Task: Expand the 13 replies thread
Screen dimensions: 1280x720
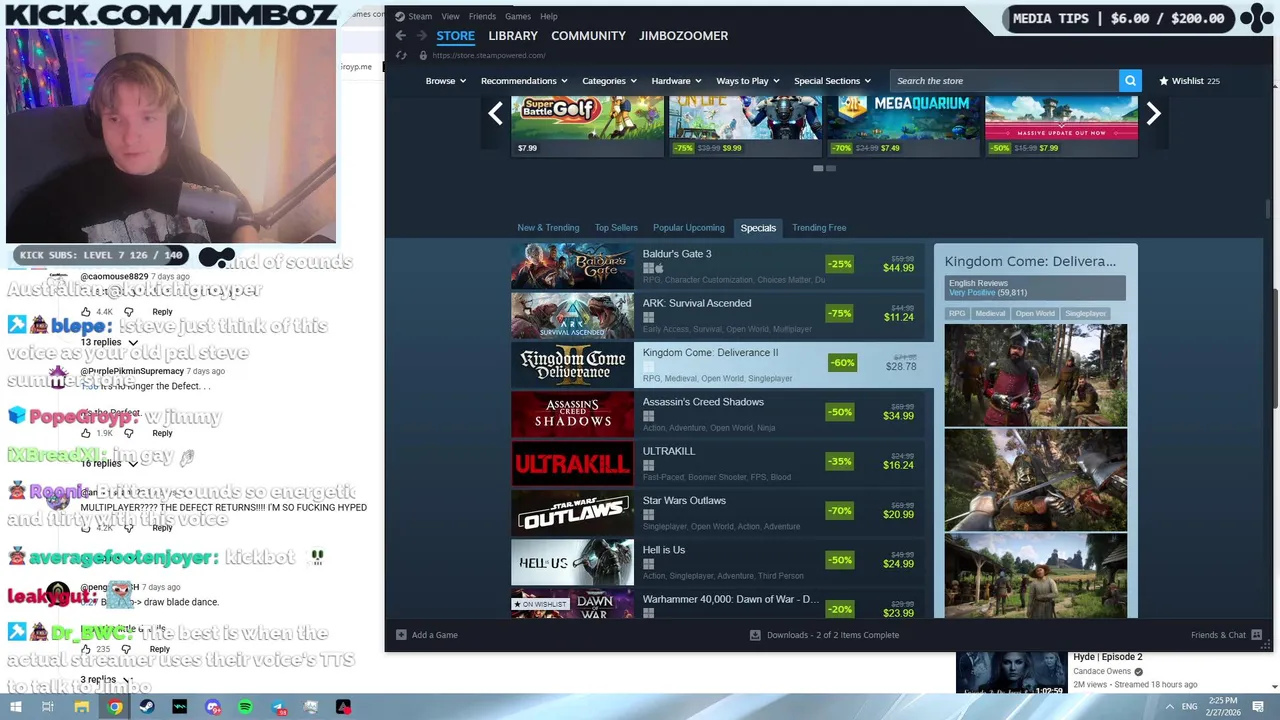Action: tap(109, 342)
